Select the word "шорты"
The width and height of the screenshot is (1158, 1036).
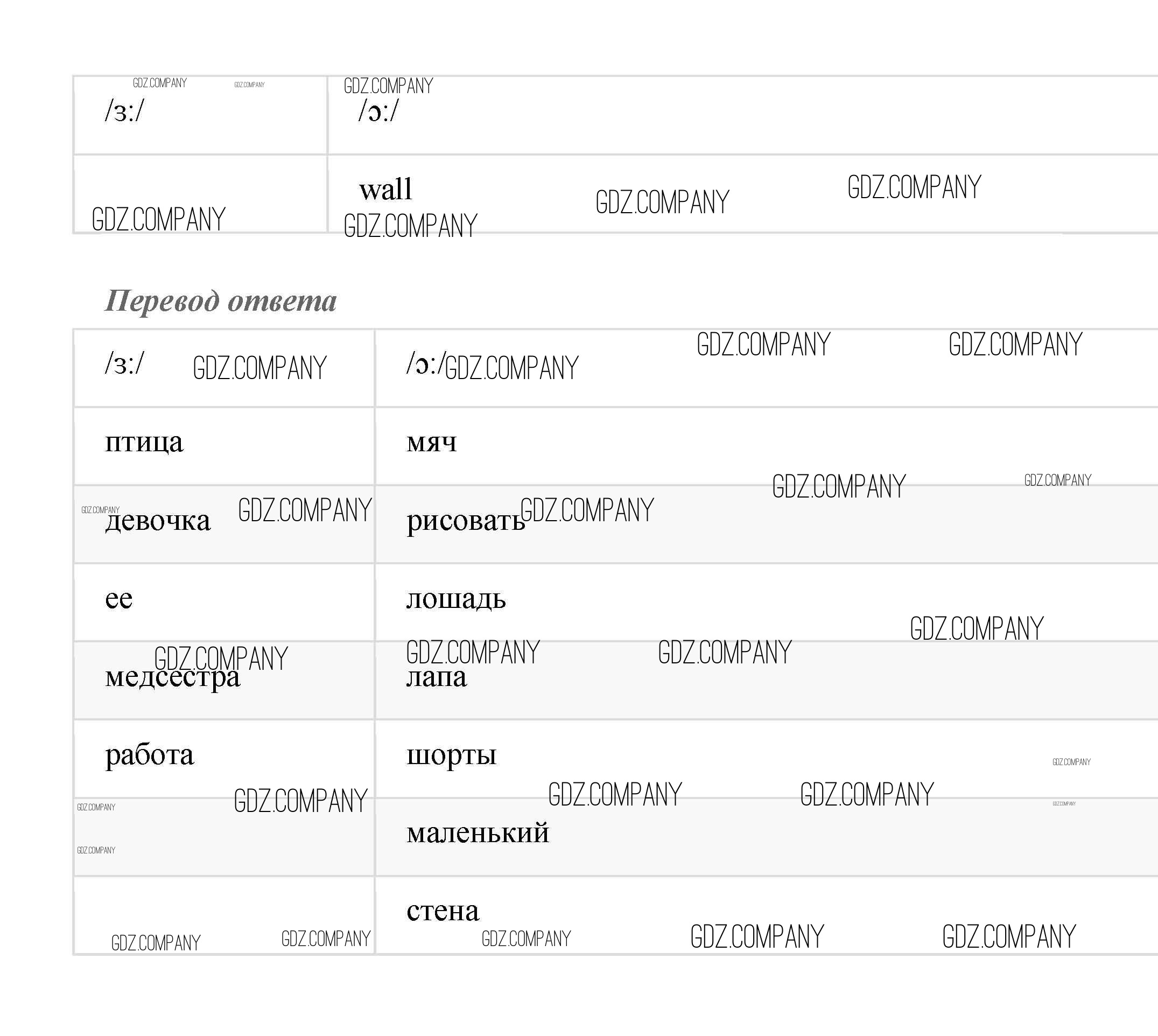451,755
